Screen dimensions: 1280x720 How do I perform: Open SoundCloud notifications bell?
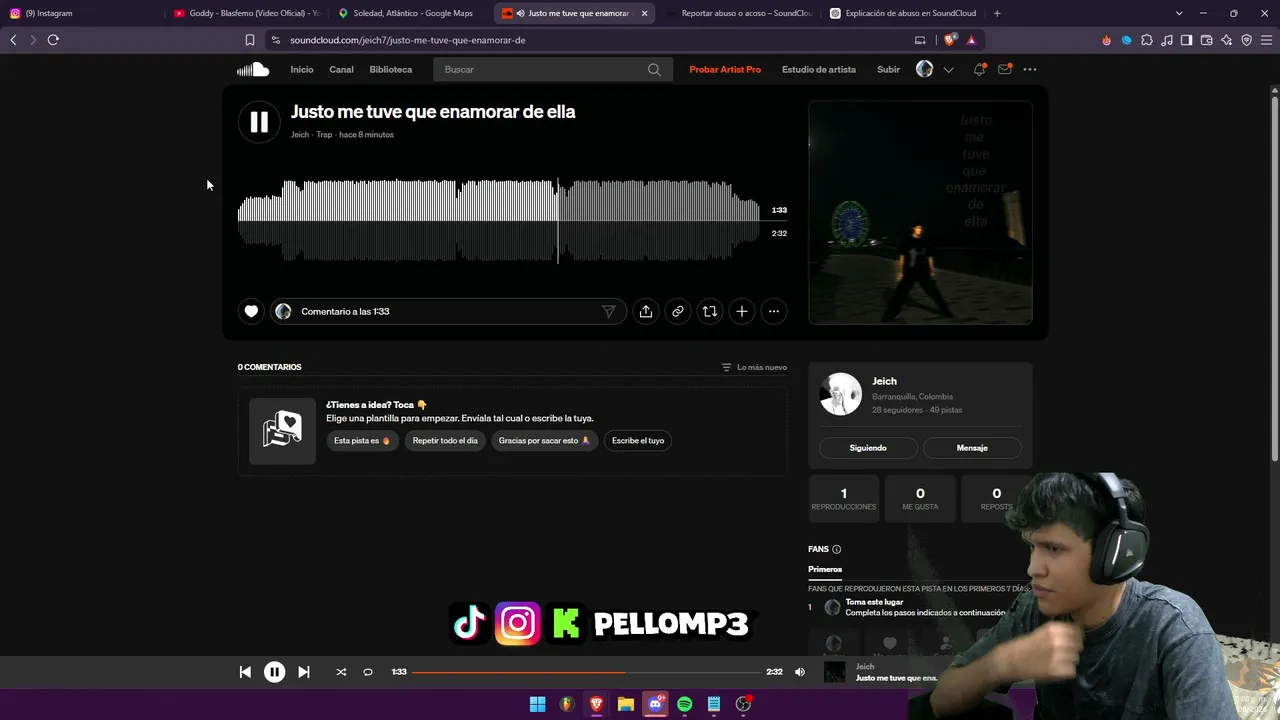(x=979, y=69)
